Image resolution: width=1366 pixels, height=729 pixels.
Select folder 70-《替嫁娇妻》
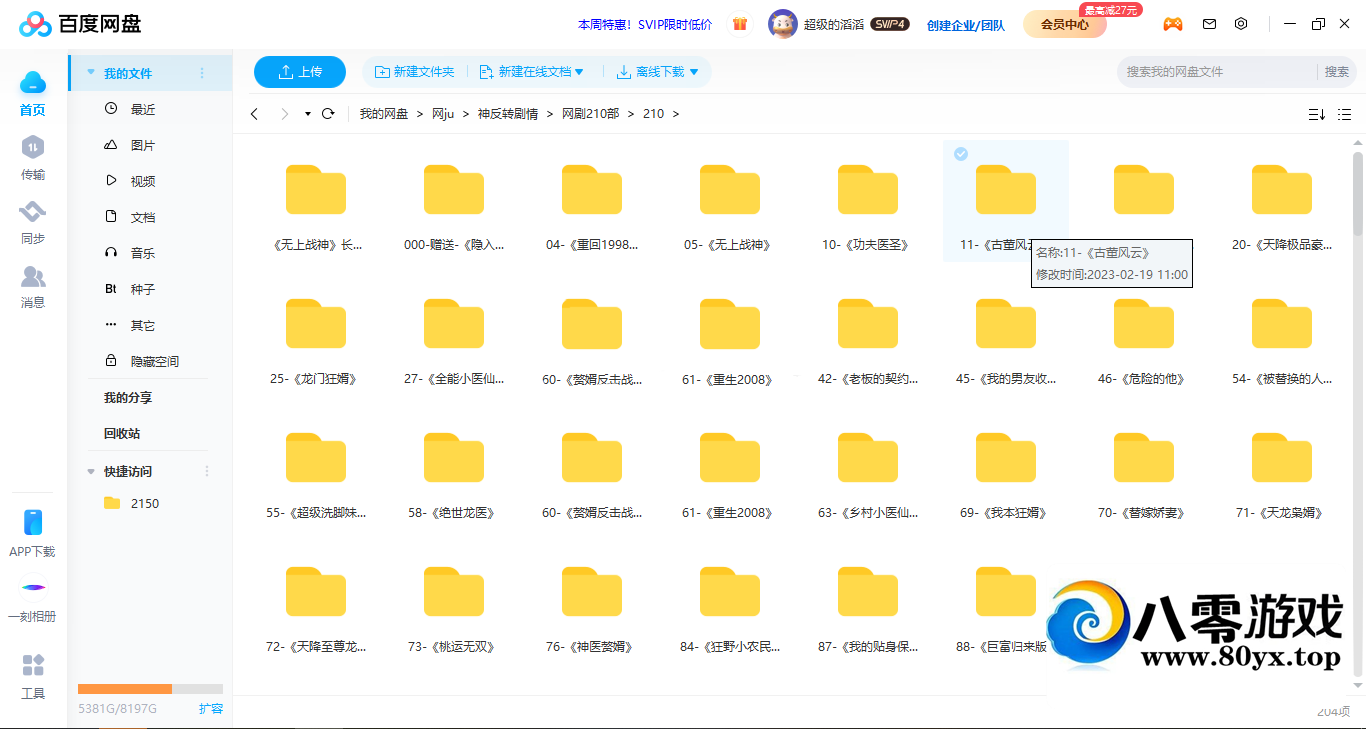(x=1143, y=472)
